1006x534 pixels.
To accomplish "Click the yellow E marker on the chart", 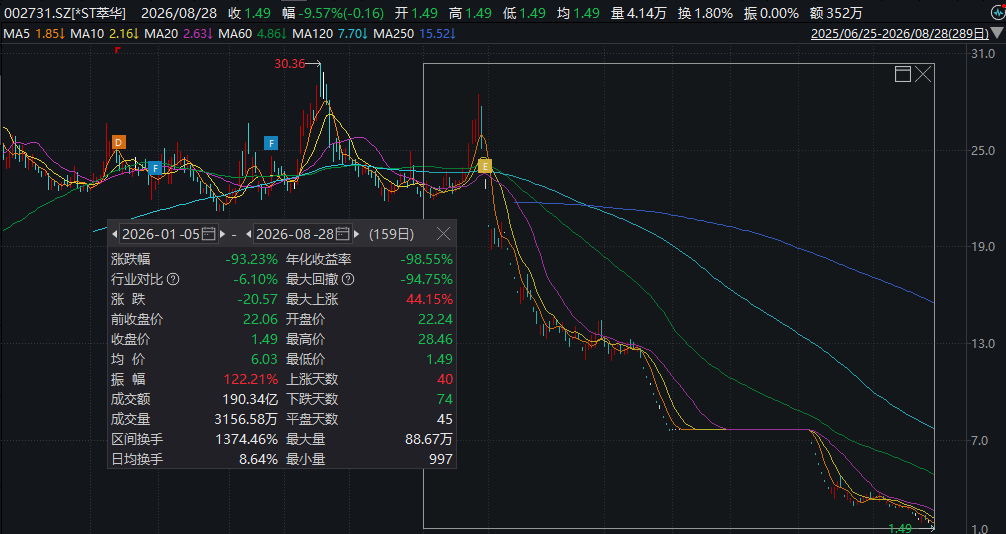I will coord(485,166).
